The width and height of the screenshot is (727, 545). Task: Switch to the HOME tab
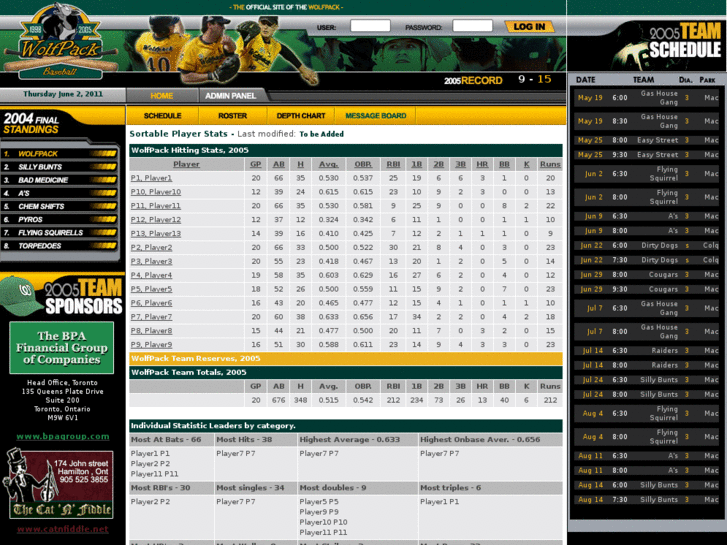[x=161, y=96]
